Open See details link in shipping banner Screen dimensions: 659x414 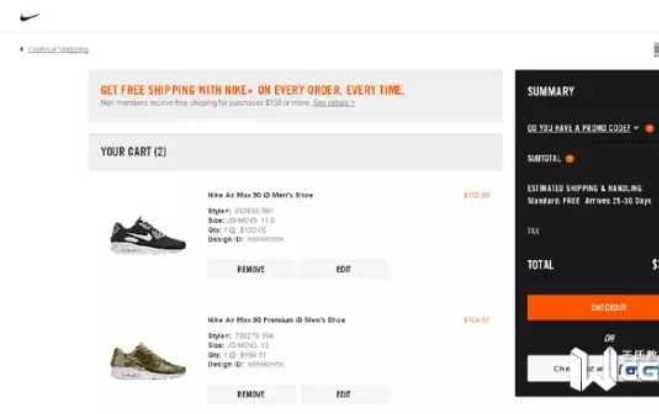click(334, 103)
